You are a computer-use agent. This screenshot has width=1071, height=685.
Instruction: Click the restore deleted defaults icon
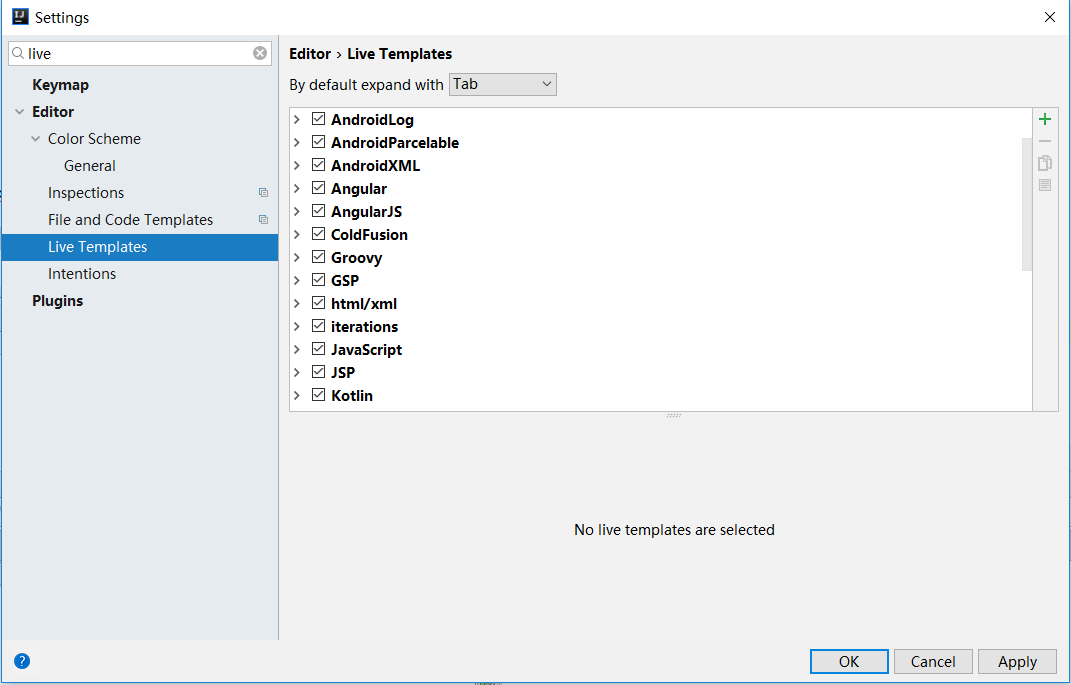point(1044,185)
